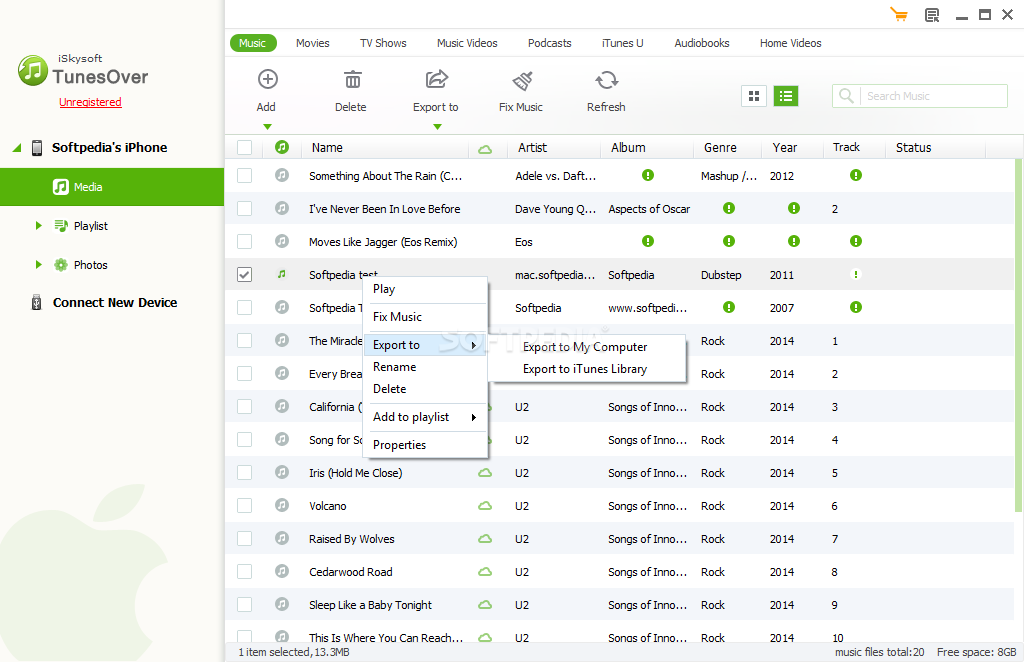1024x662 pixels.
Task: Click the register note icon in title bar
Action: [932, 15]
